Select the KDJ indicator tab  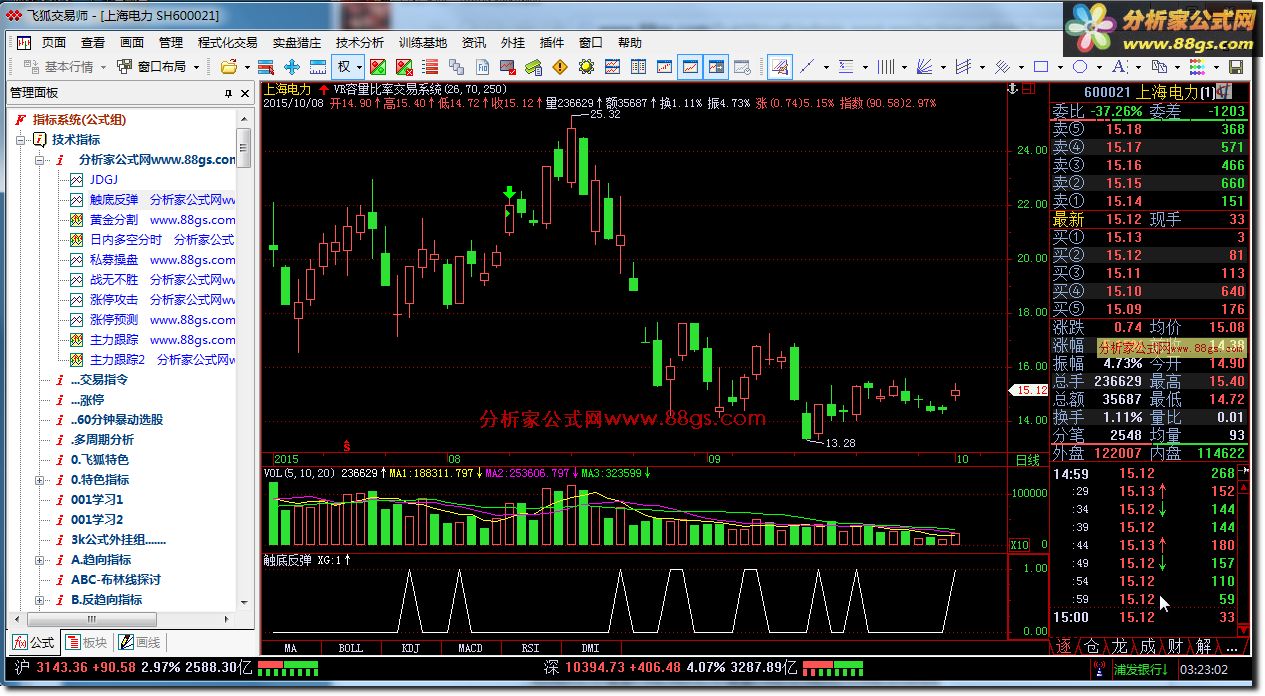pos(410,648)
